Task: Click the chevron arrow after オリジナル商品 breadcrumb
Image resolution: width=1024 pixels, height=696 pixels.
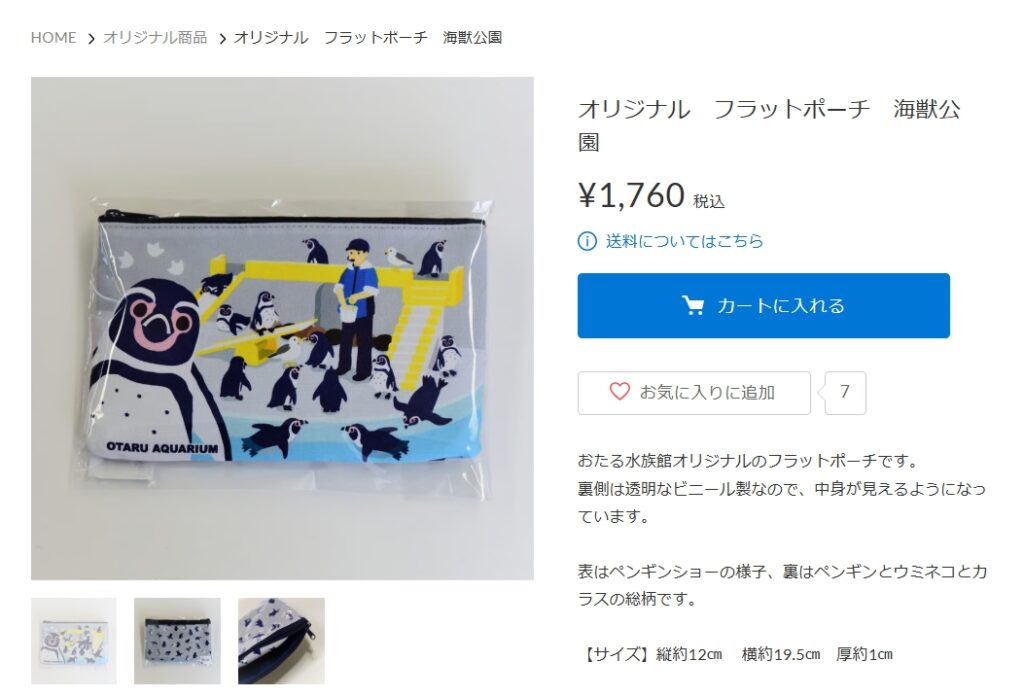Action: click(222, 39)
